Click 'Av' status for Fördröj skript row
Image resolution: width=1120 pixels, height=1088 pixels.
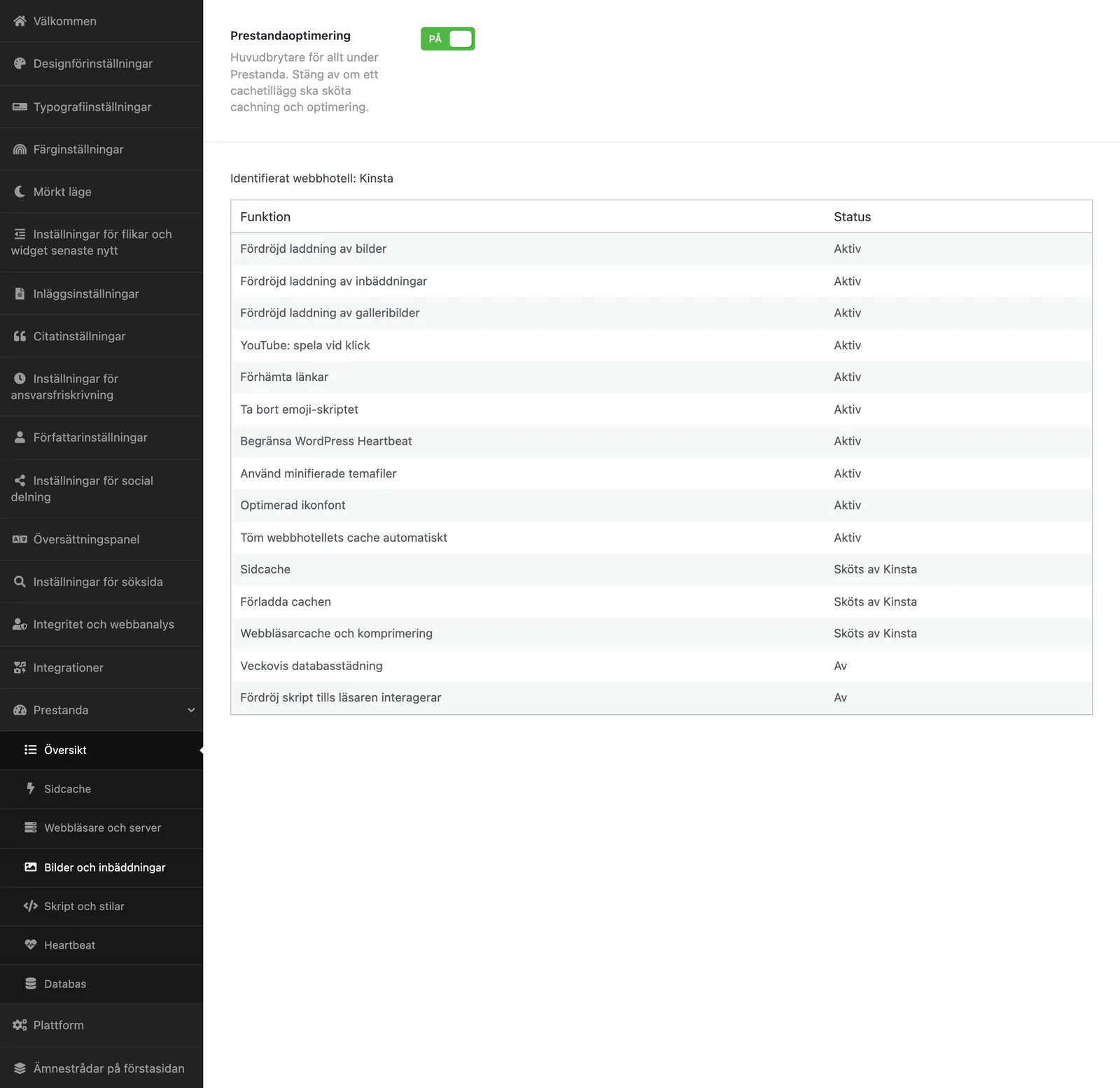pyautogui.click(x=840, y=697)
